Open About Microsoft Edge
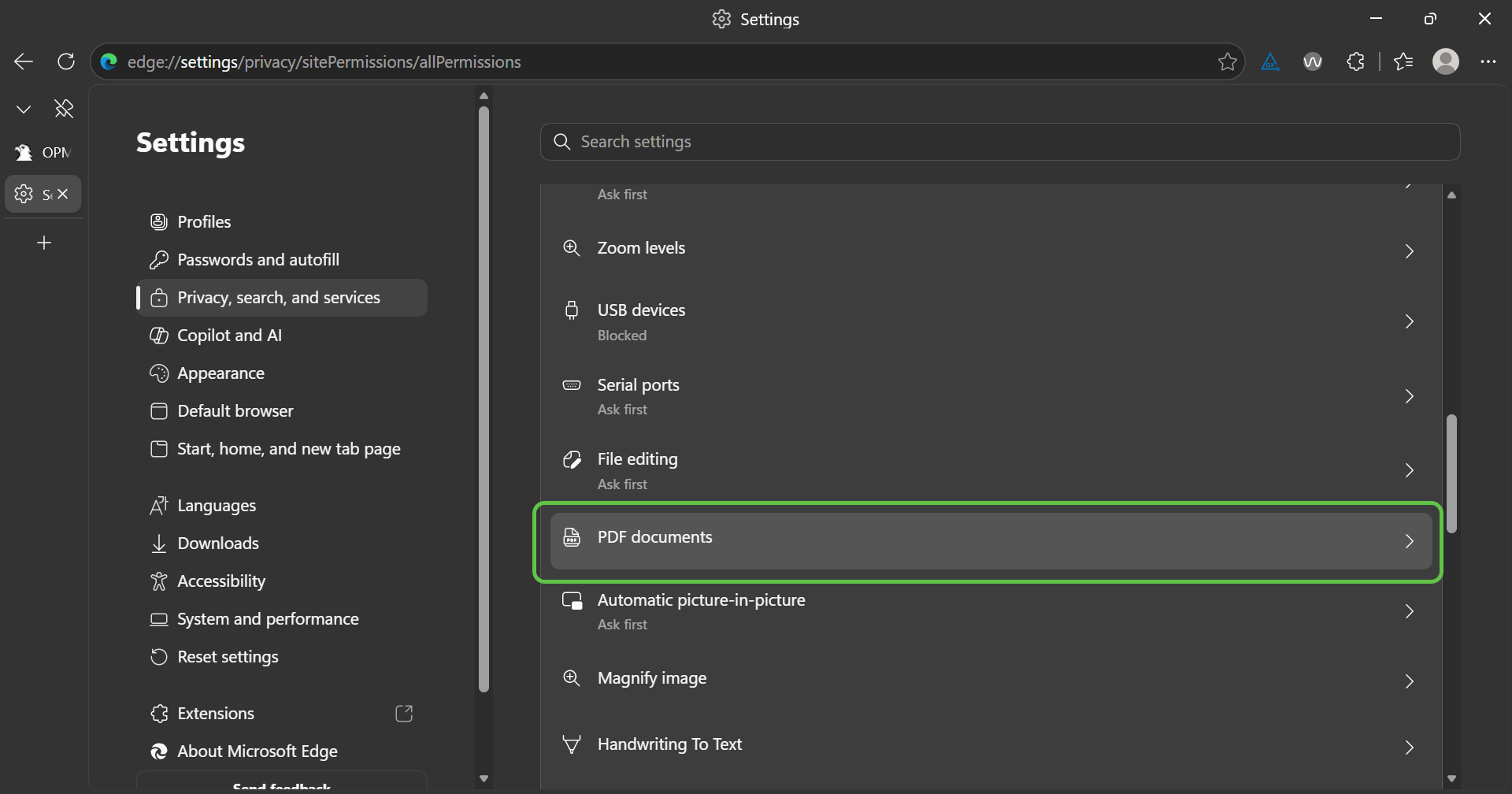Screen dimensions: 1512x794 [x=282, y=751]
